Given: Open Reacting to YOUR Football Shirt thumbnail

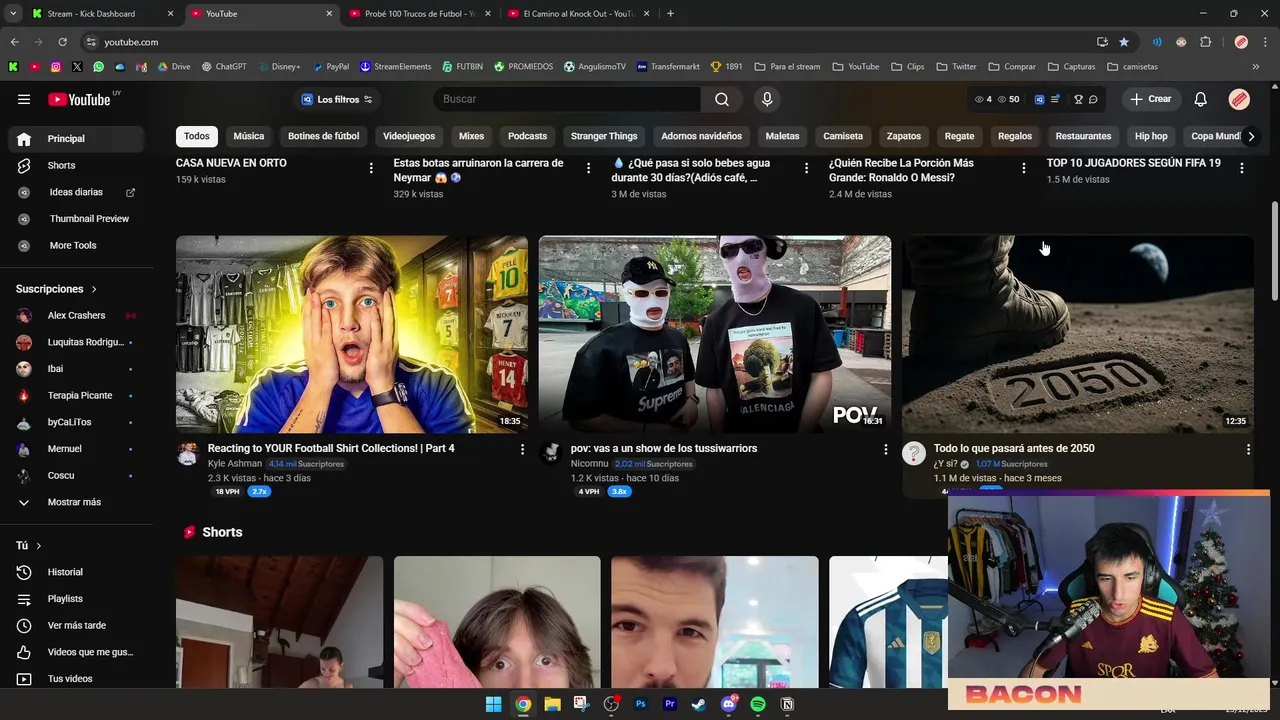Looking at the screenshot, I should click(352, 334).
